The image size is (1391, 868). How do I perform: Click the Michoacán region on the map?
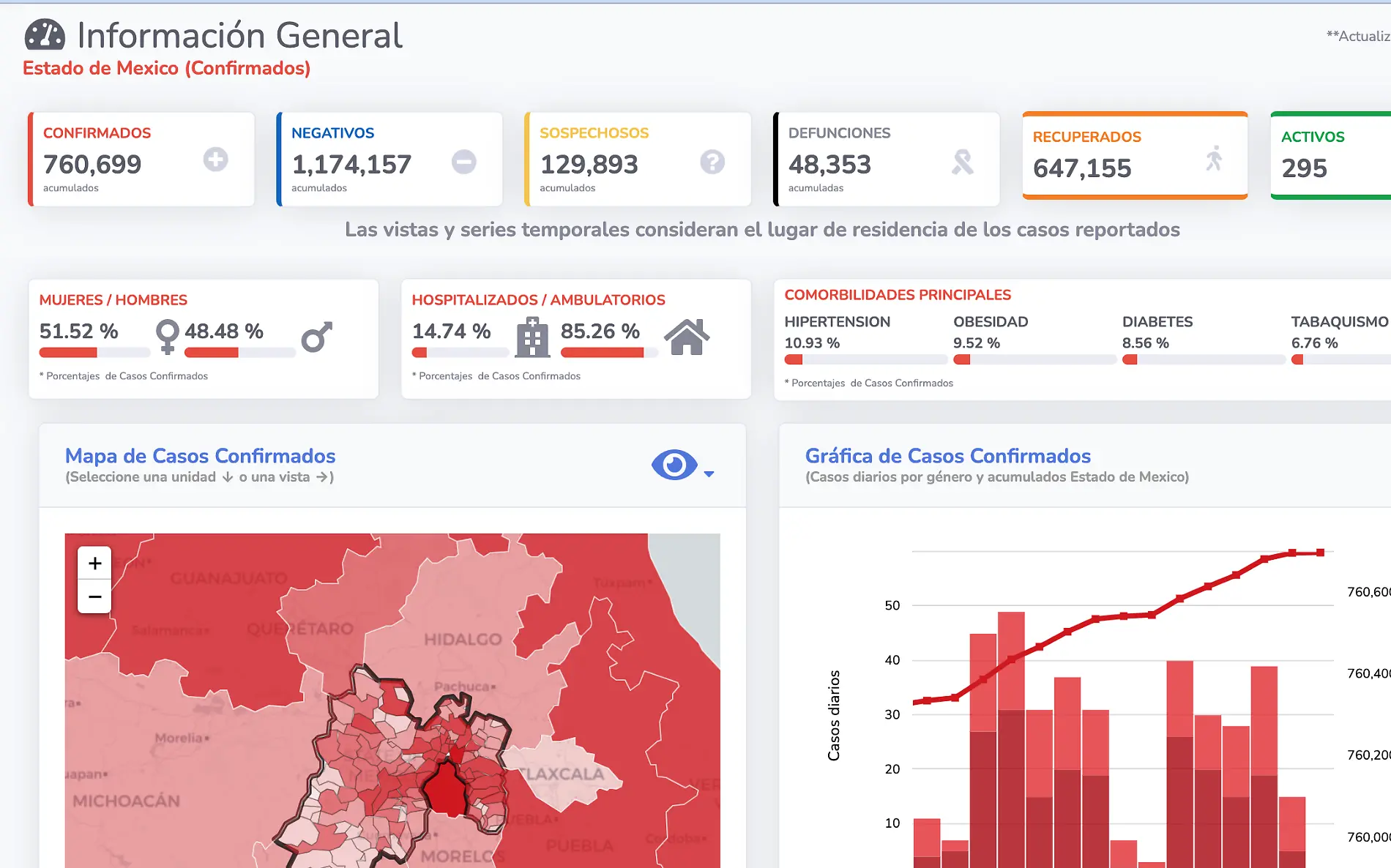126,801
